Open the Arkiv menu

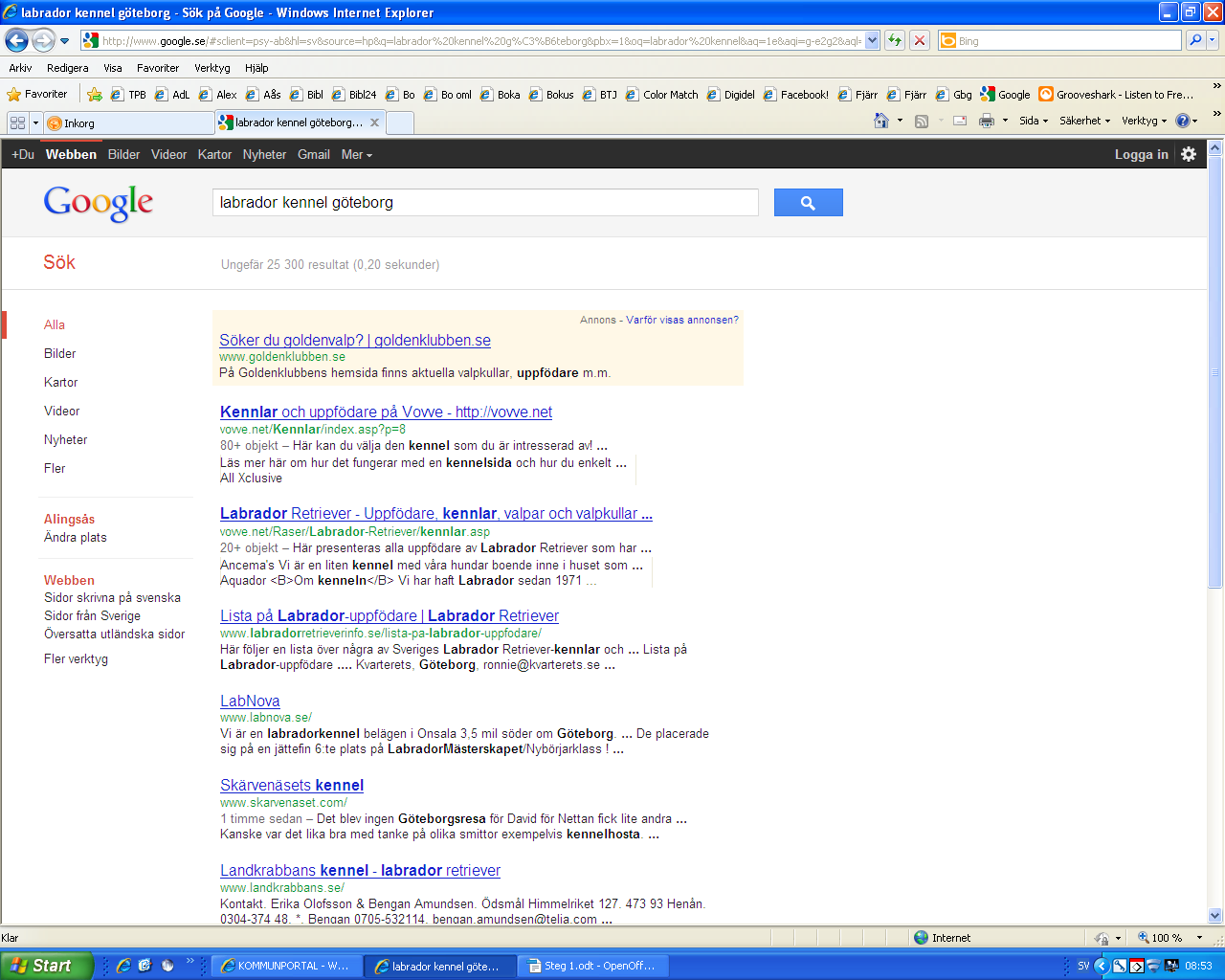click(x=20, y=68)
